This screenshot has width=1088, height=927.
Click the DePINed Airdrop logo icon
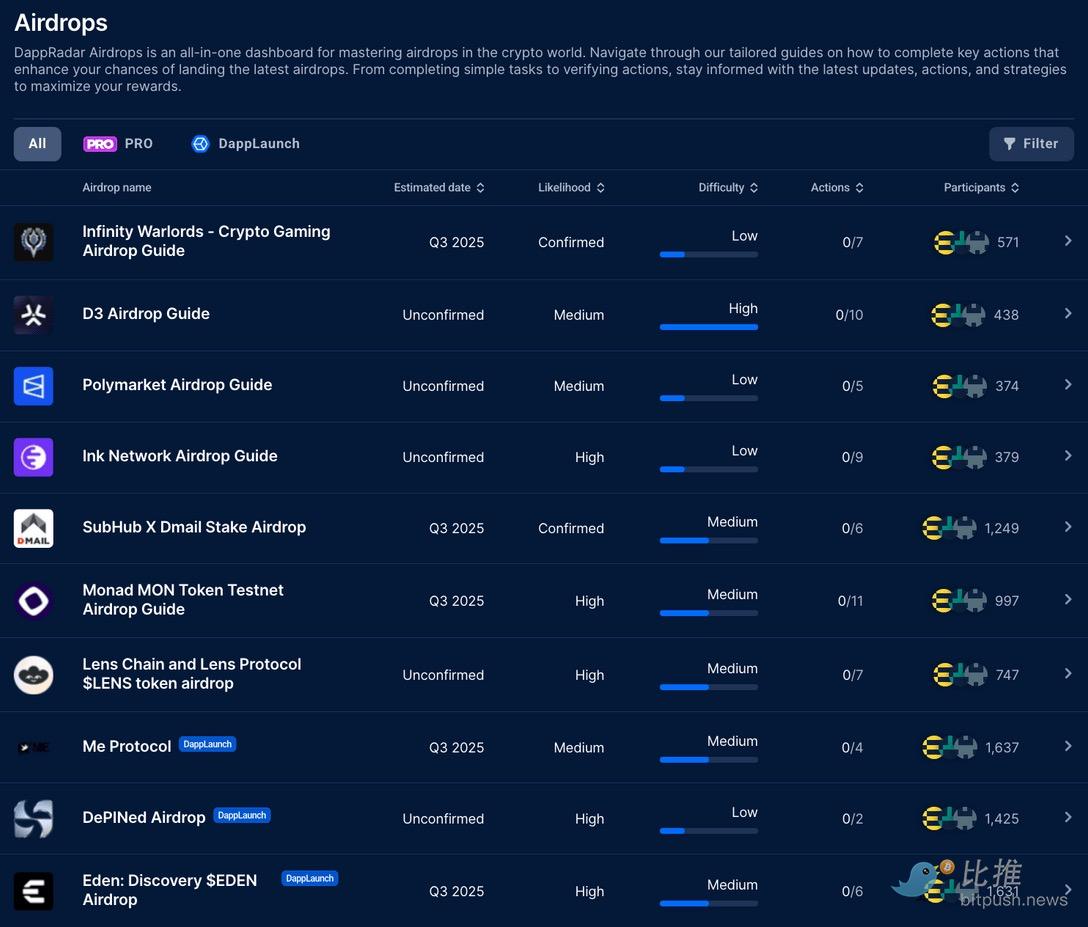tap(33, 818)
